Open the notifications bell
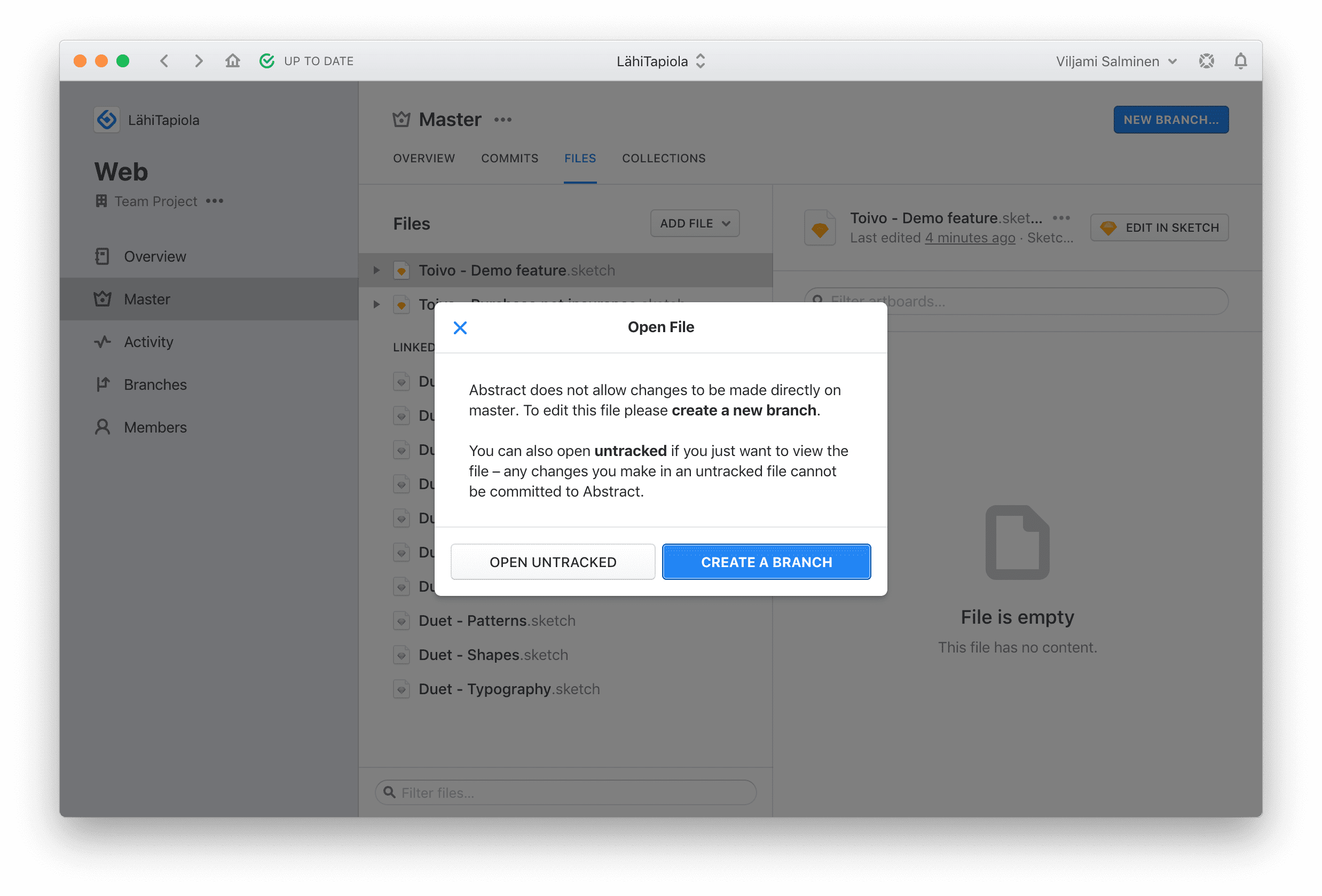1322x896 pixels. (x=1240, y=61)
